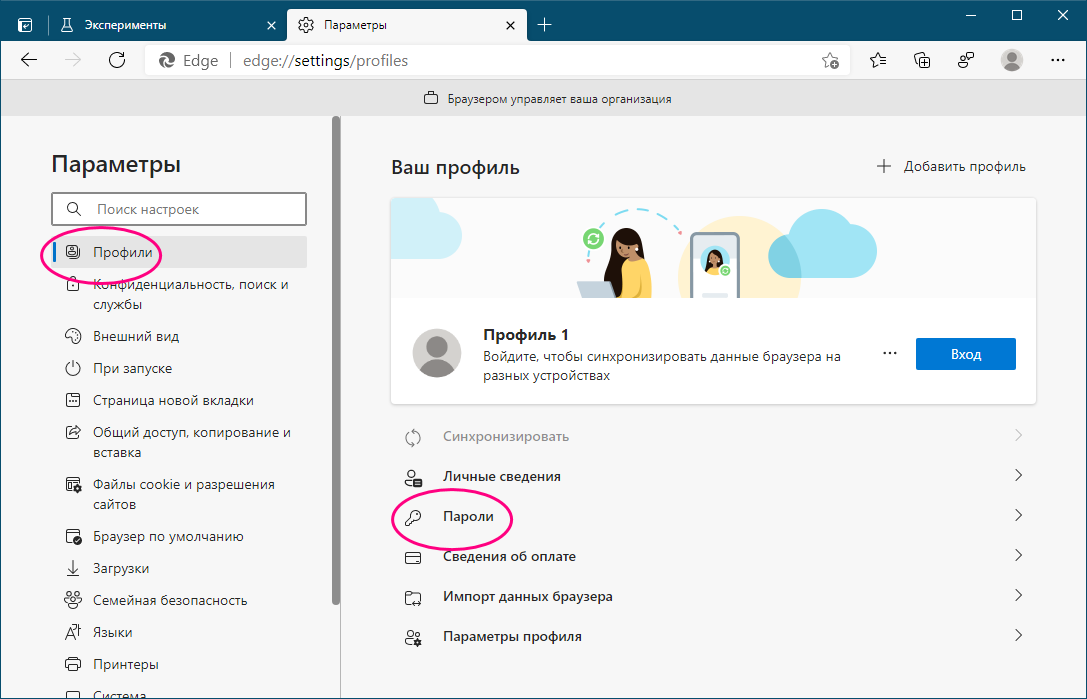Open the three-dot menu for Профиль 1

pos(890,354)
